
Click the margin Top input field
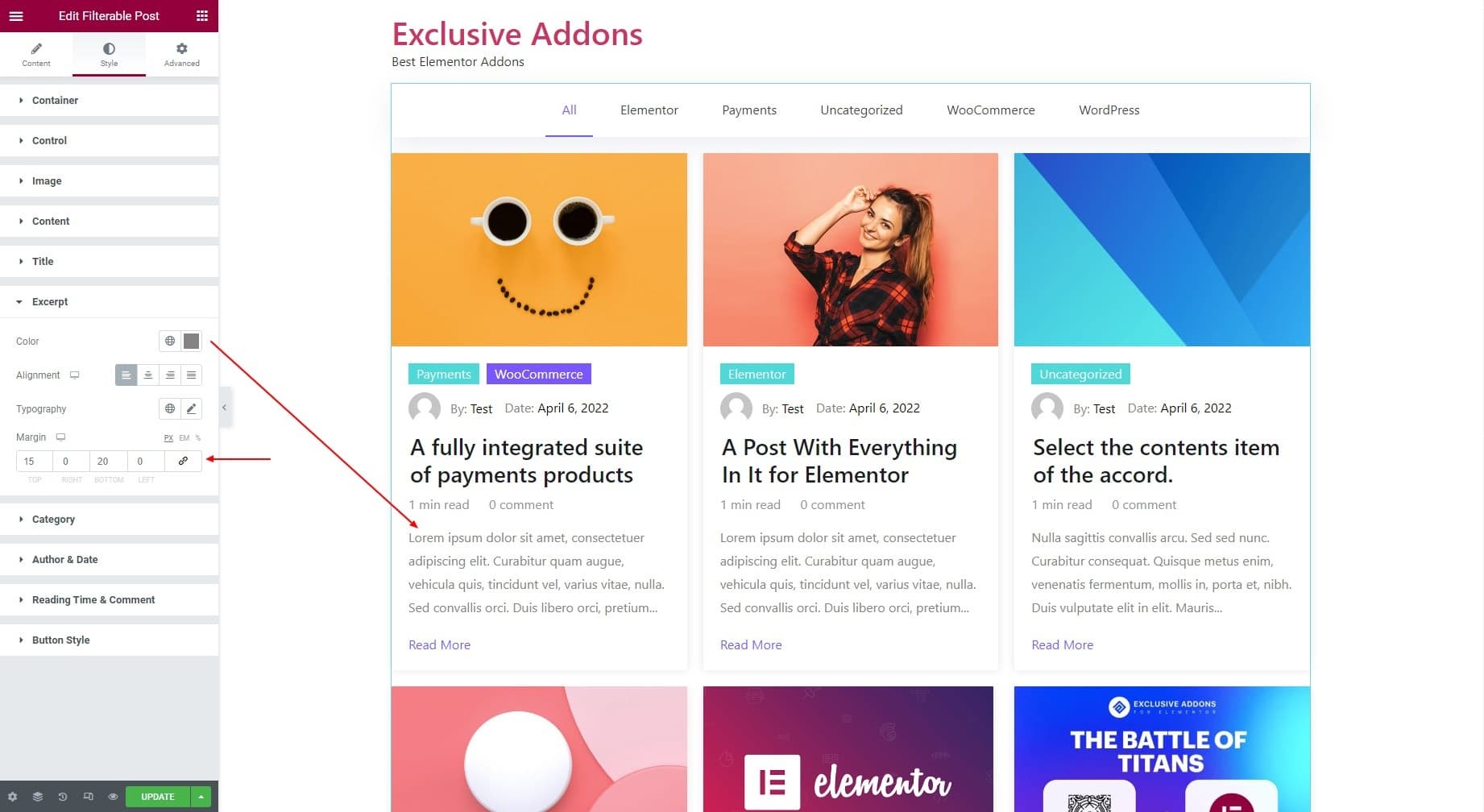34,461
